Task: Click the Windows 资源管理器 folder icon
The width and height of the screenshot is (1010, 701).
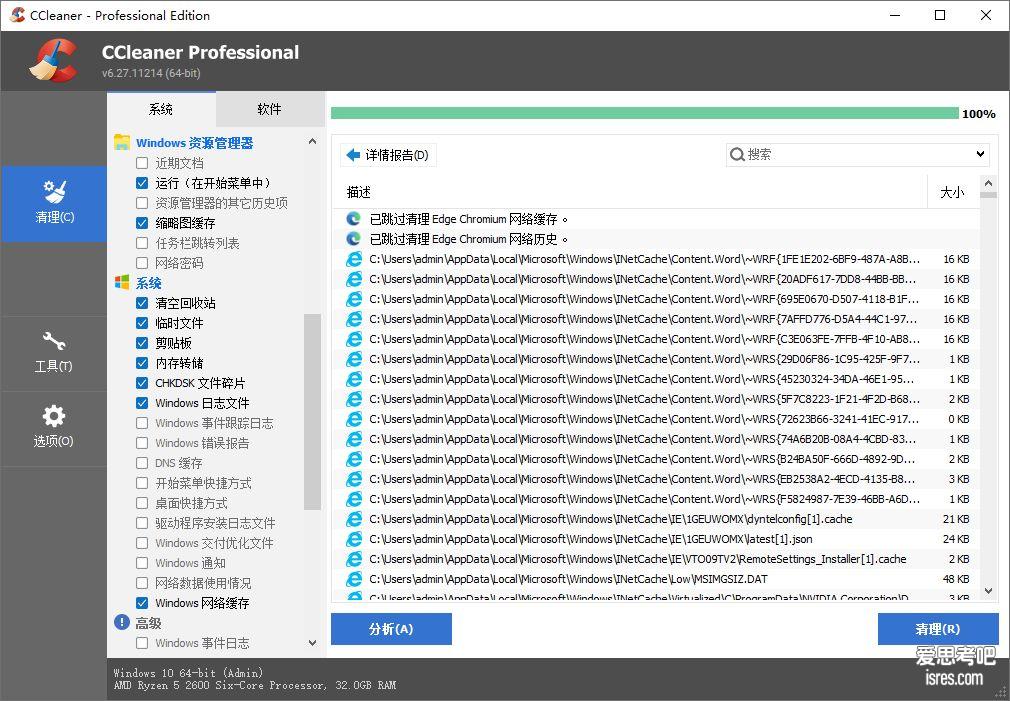Action: click(x=122, y=142)
